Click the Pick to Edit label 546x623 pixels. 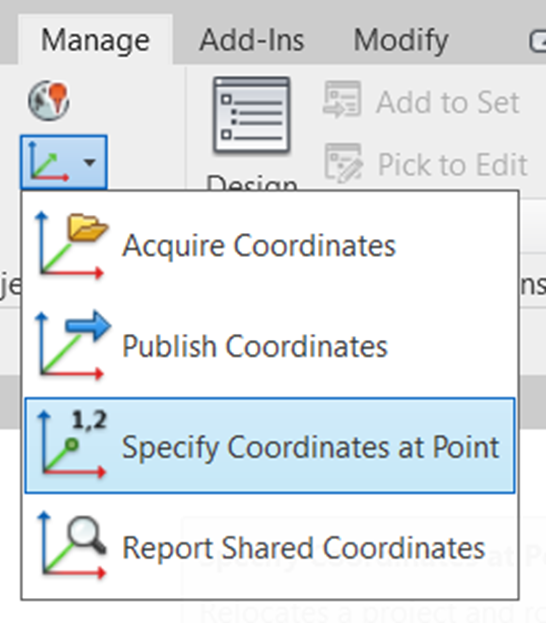point(453,164)
